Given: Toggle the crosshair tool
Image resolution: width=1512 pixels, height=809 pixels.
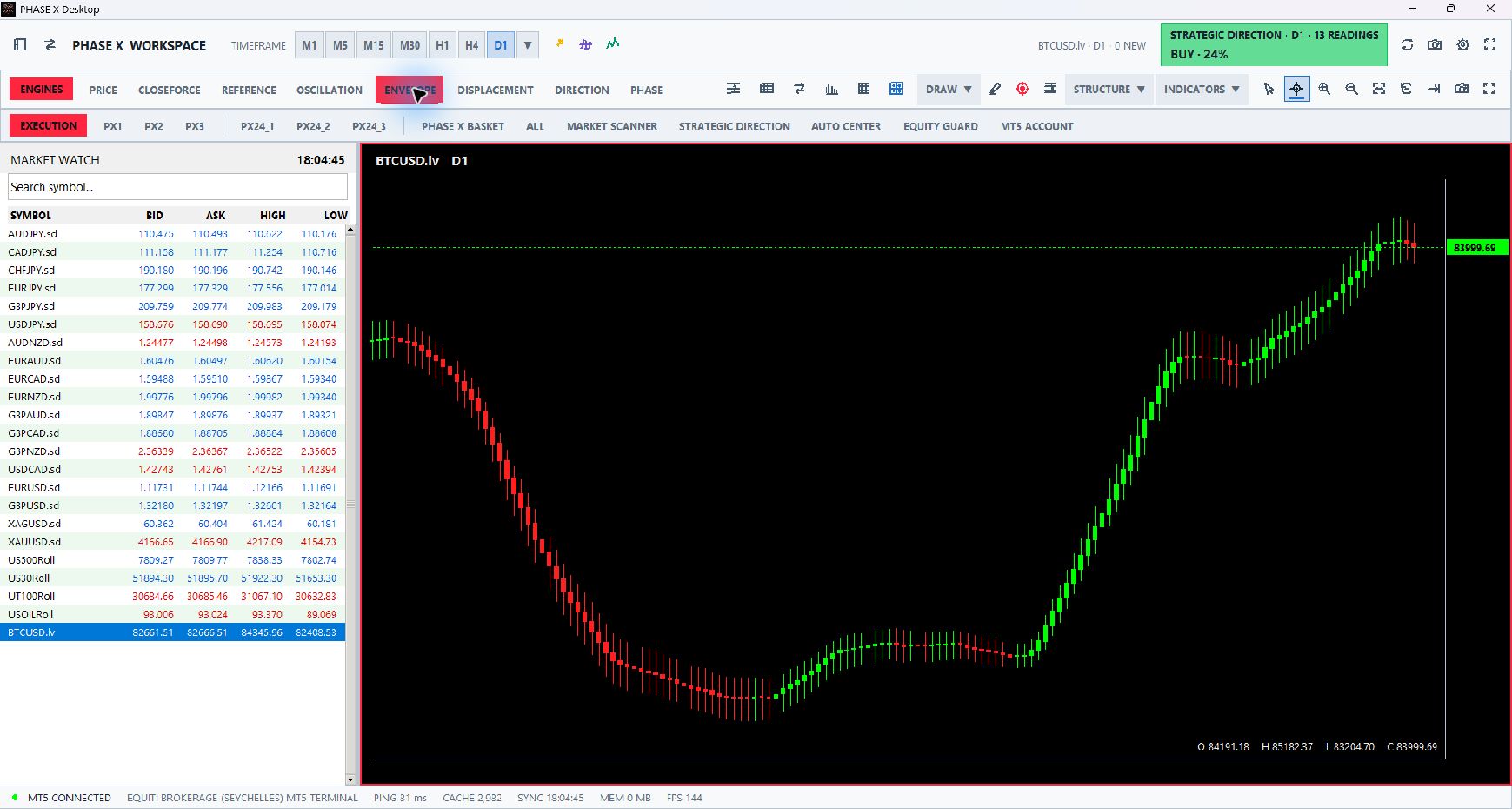Looking at the screenshot, I should click(x=1296, y=89).
